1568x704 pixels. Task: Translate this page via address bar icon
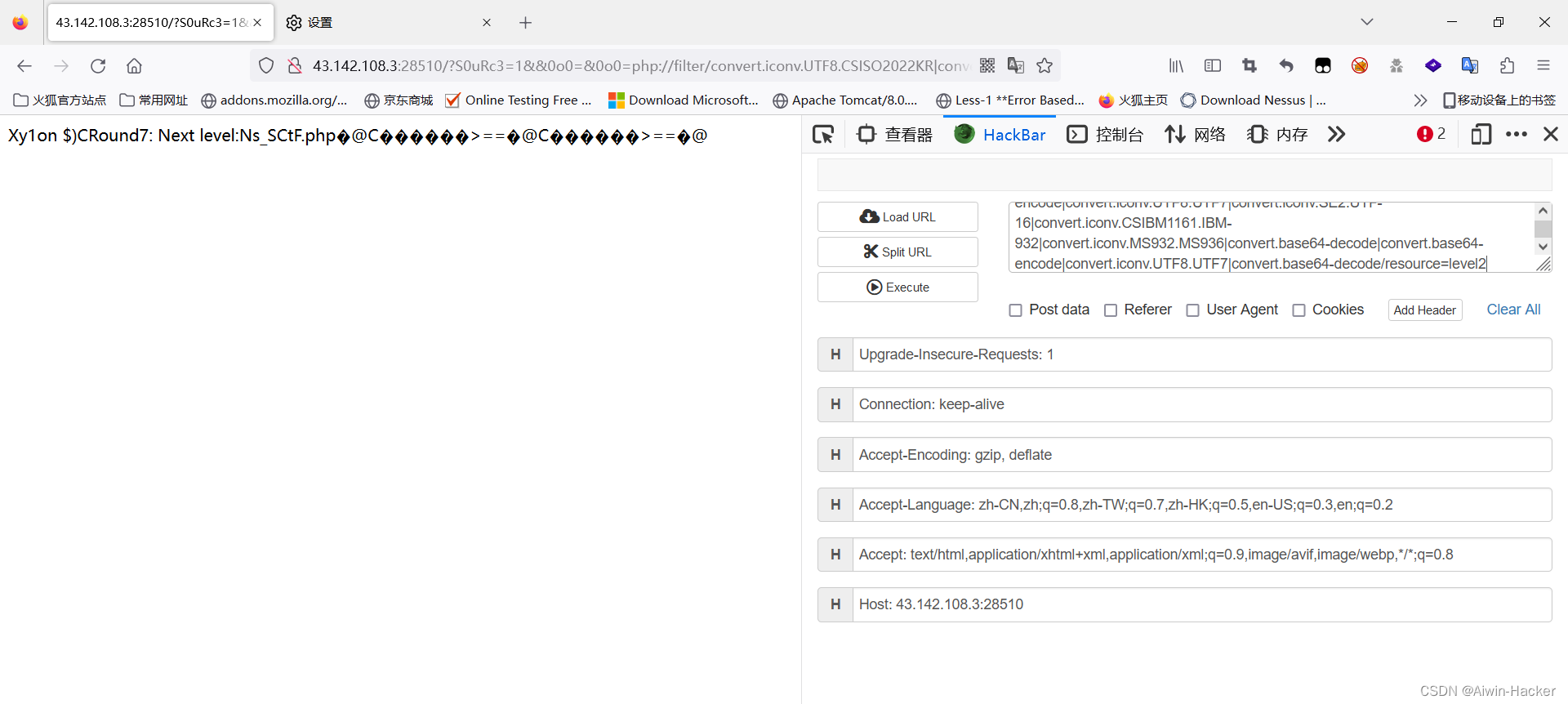[1016, 66]
